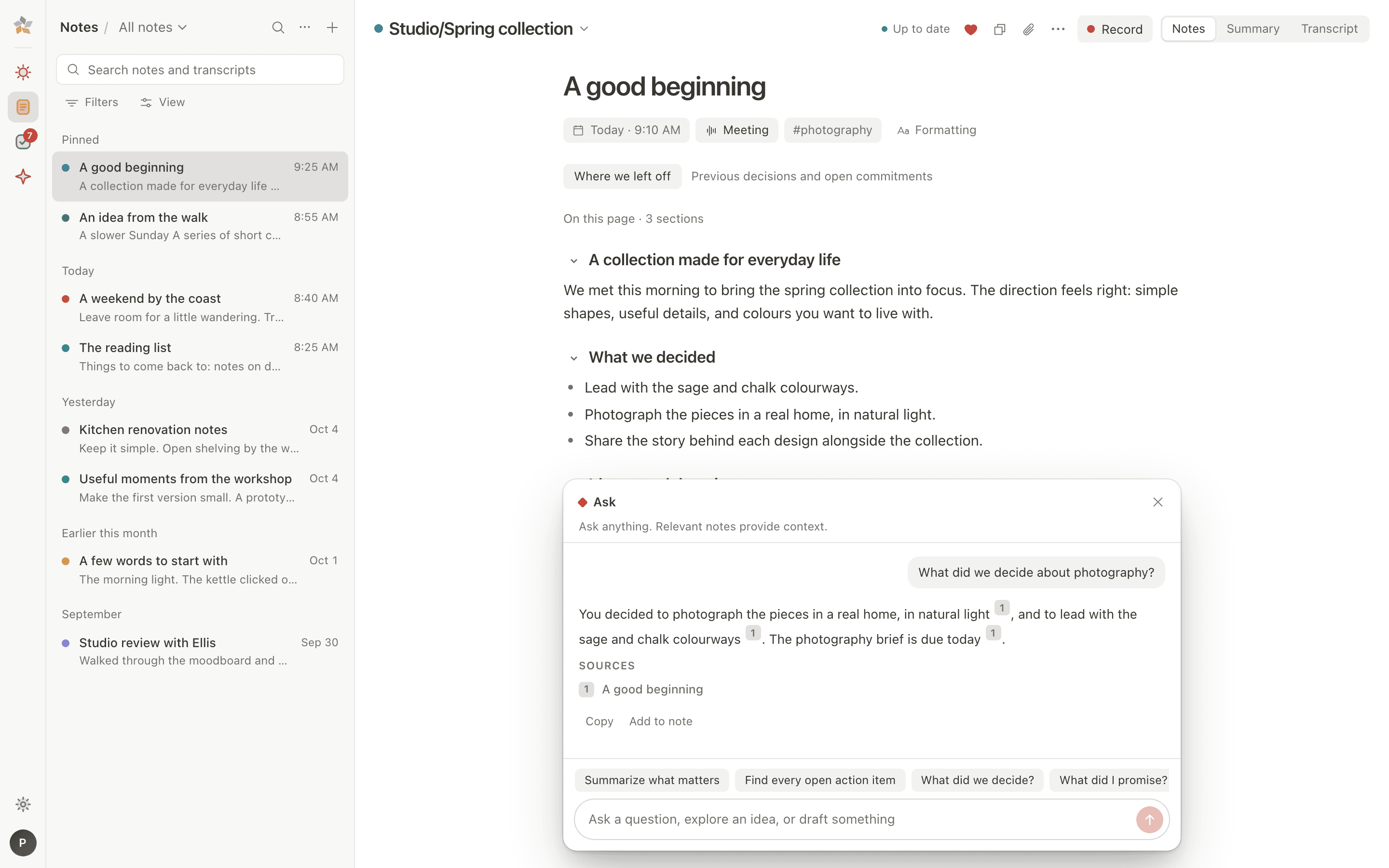Click citation 1 after 'due today'
The width and height of the screenshot is (1389, 868).
click(993, 633)
